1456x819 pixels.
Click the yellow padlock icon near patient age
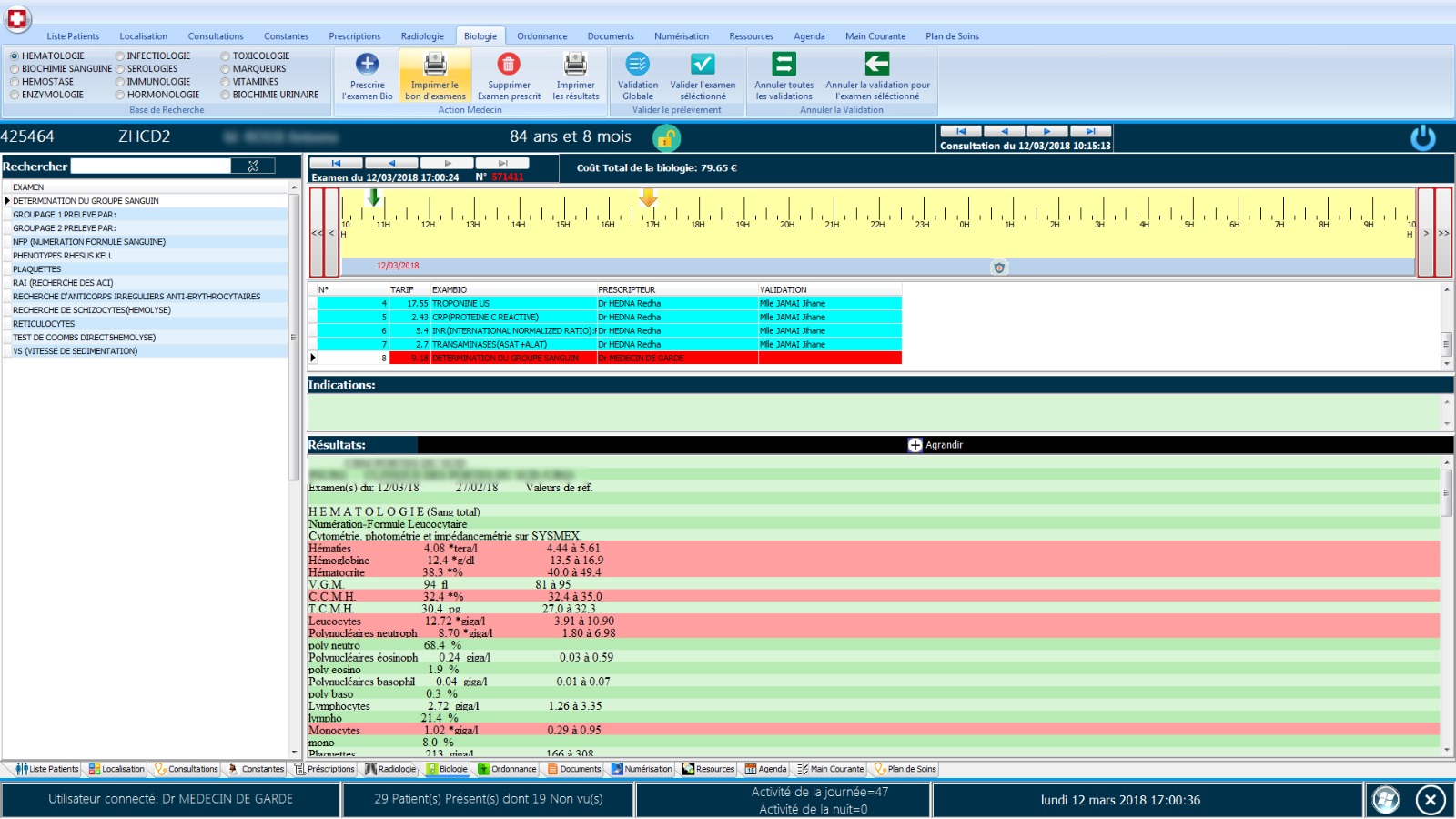pyautogui.click(x=666, y=137)
